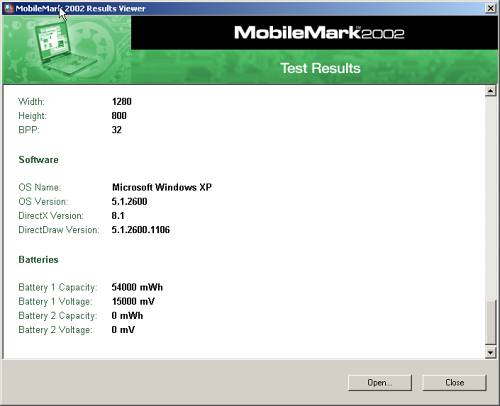Click the scrollbar track above the thumb
Image resolution: width=500 pixels, height=406 pixels.
click(490, 198)
